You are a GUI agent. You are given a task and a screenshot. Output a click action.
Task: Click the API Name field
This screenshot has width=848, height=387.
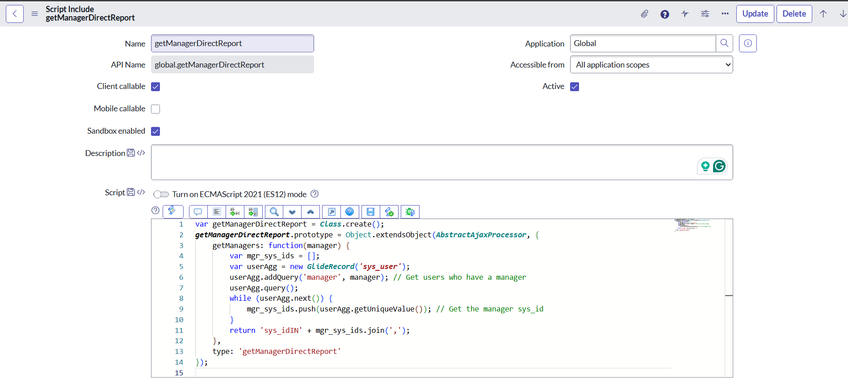tap(233, 65)
